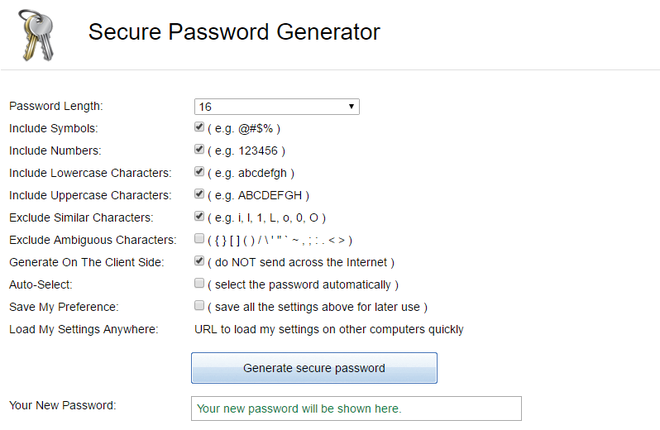Uncheck Include Symbols checkbox
The width and height of the screenshot is (660, 430).
(199, 127)
